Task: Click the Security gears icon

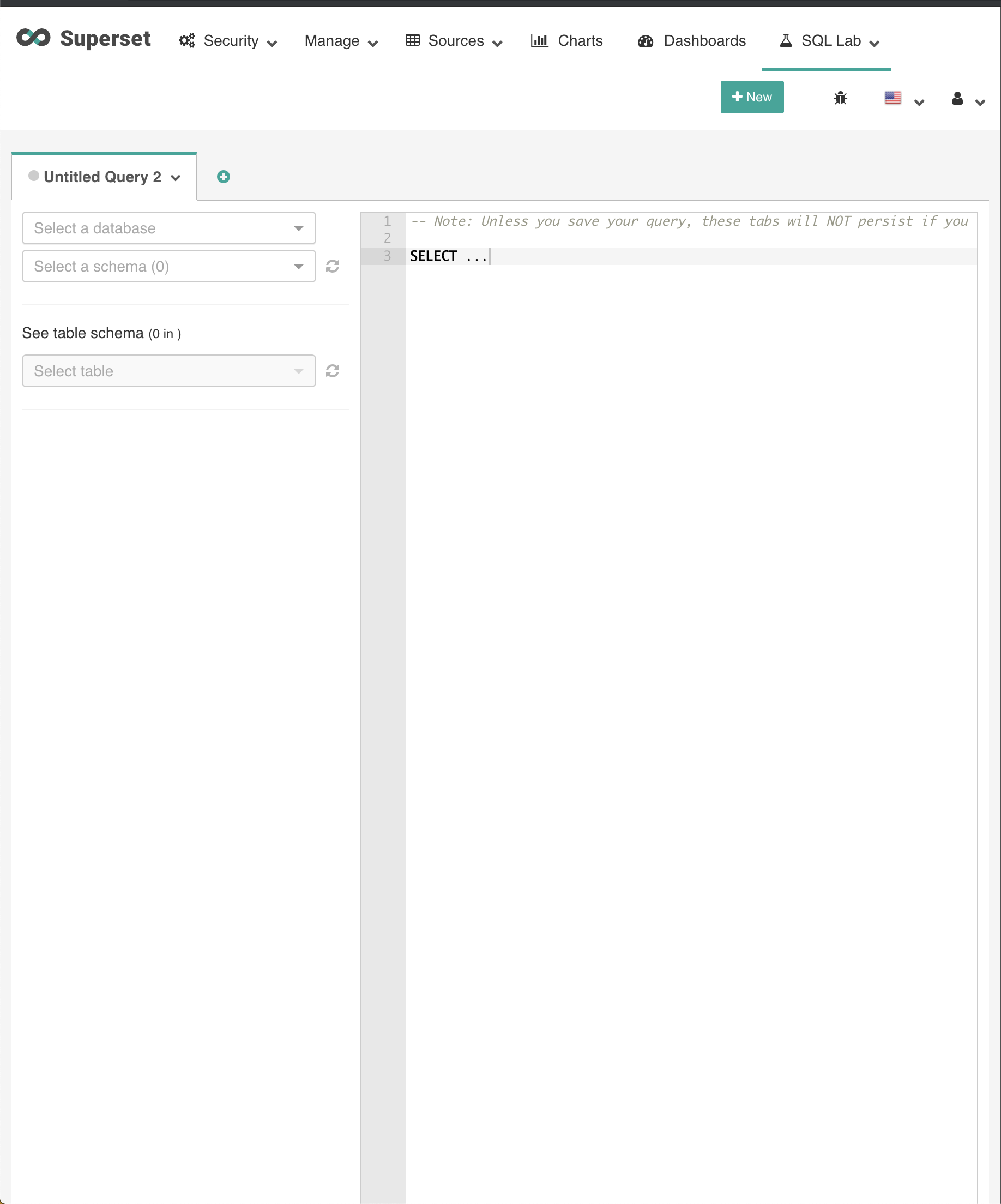Action: point(187,41)
